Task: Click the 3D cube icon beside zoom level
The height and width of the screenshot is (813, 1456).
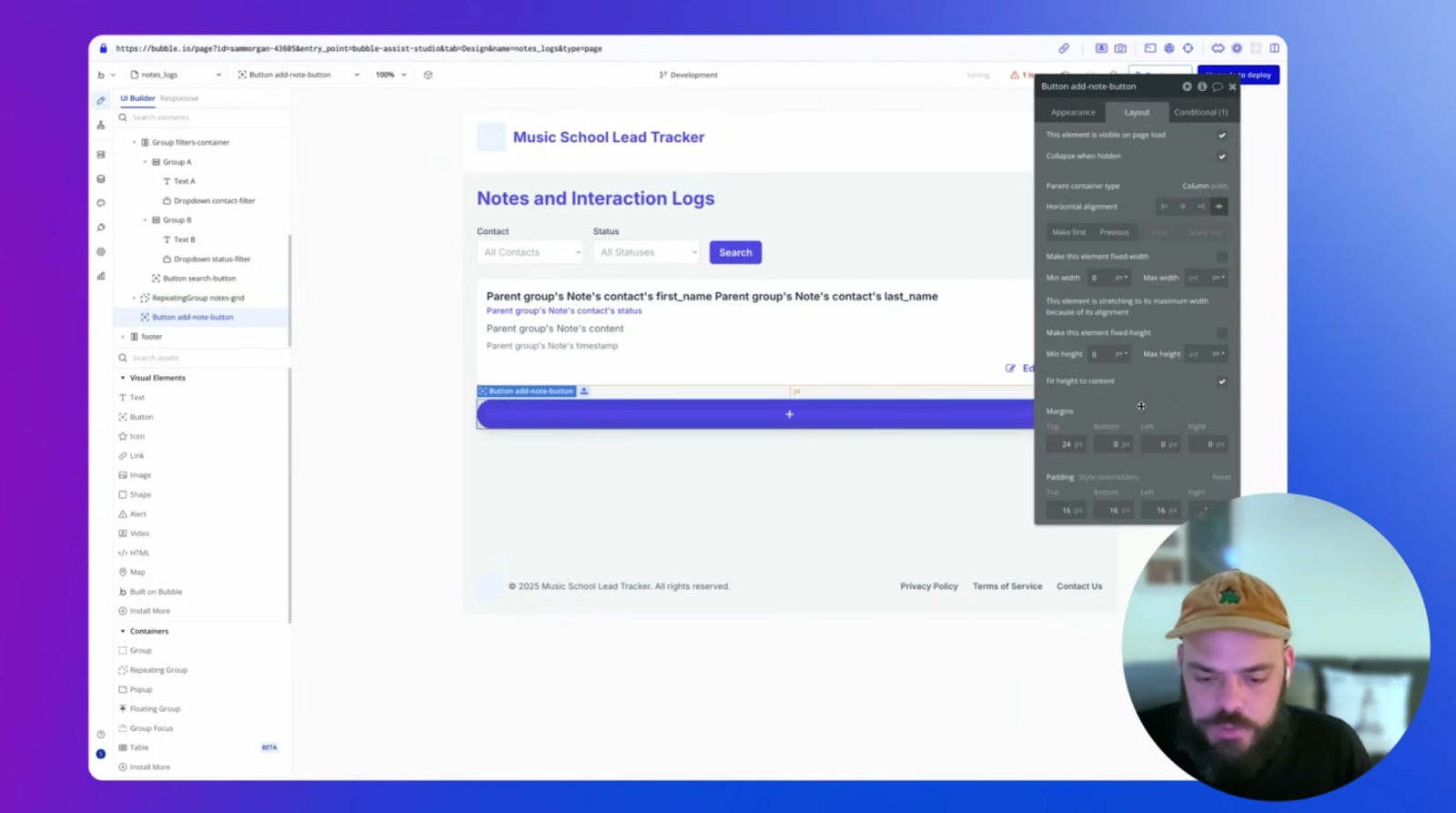Action: (x=428, y=75)
